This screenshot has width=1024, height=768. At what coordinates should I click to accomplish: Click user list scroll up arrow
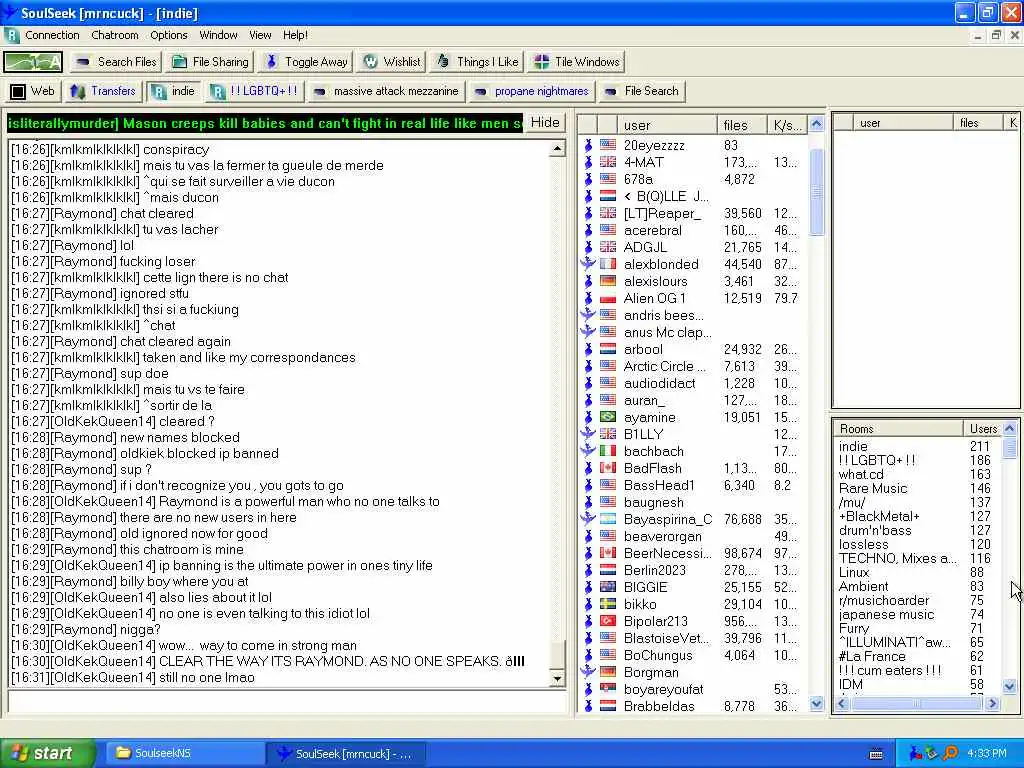[816, 123]
